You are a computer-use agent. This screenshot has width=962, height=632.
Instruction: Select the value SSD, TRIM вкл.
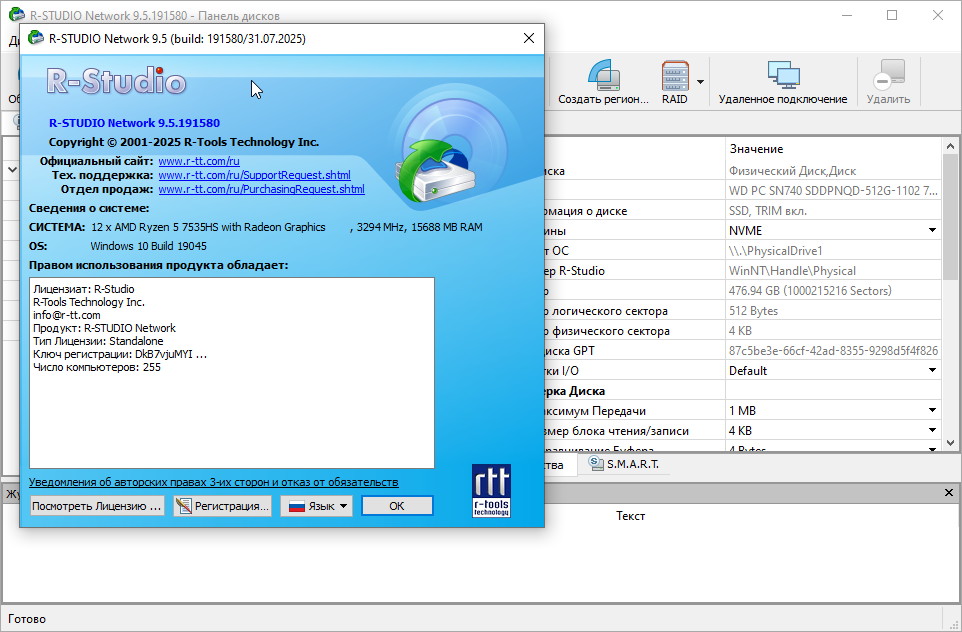coord(768,211)
